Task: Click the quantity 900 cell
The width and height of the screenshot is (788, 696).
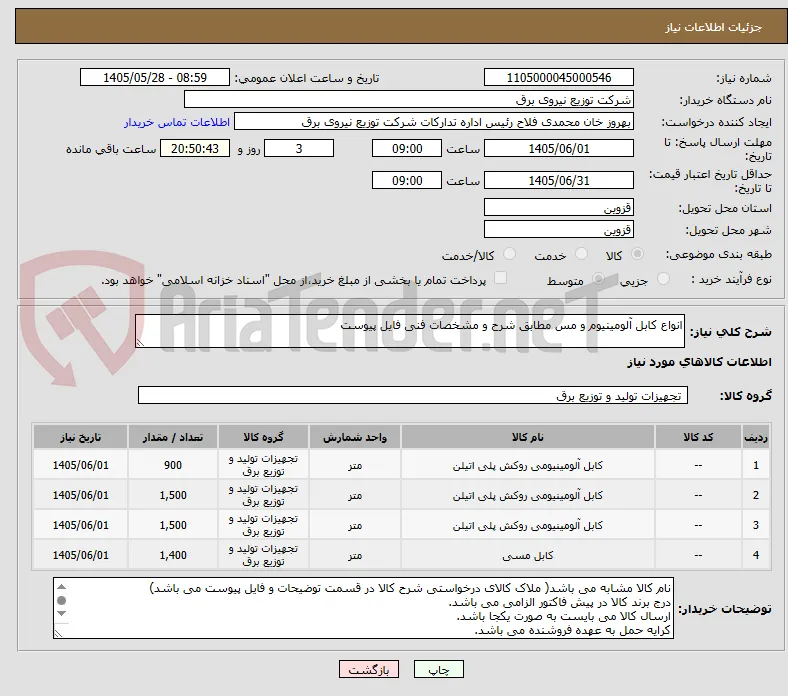Action: [x=173, y=465]
